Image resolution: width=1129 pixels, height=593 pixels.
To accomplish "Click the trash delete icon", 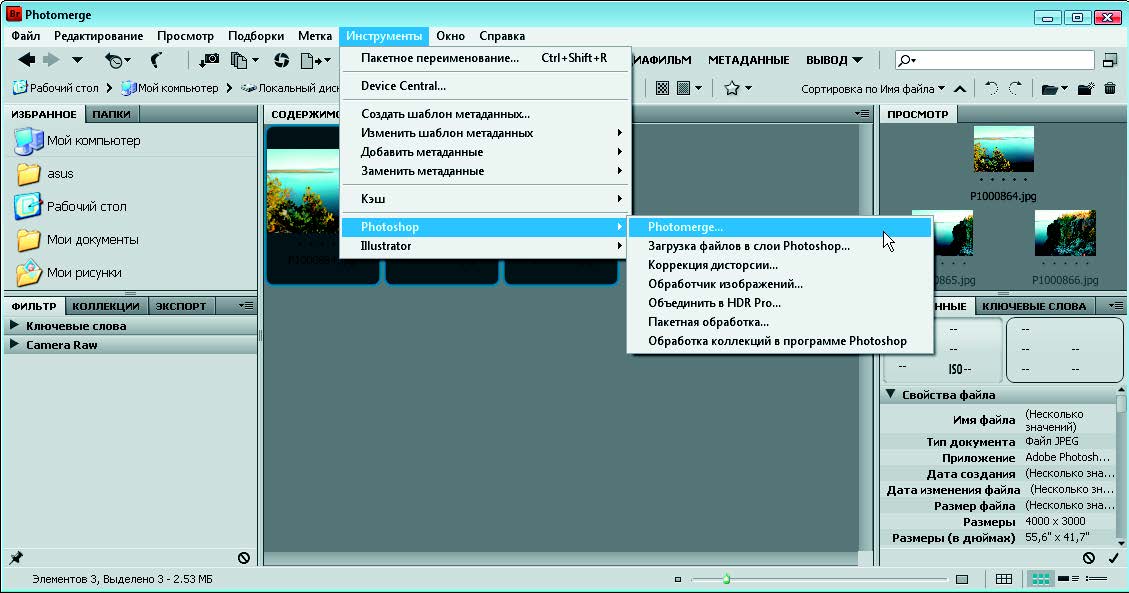I will tap(1110, 89).
